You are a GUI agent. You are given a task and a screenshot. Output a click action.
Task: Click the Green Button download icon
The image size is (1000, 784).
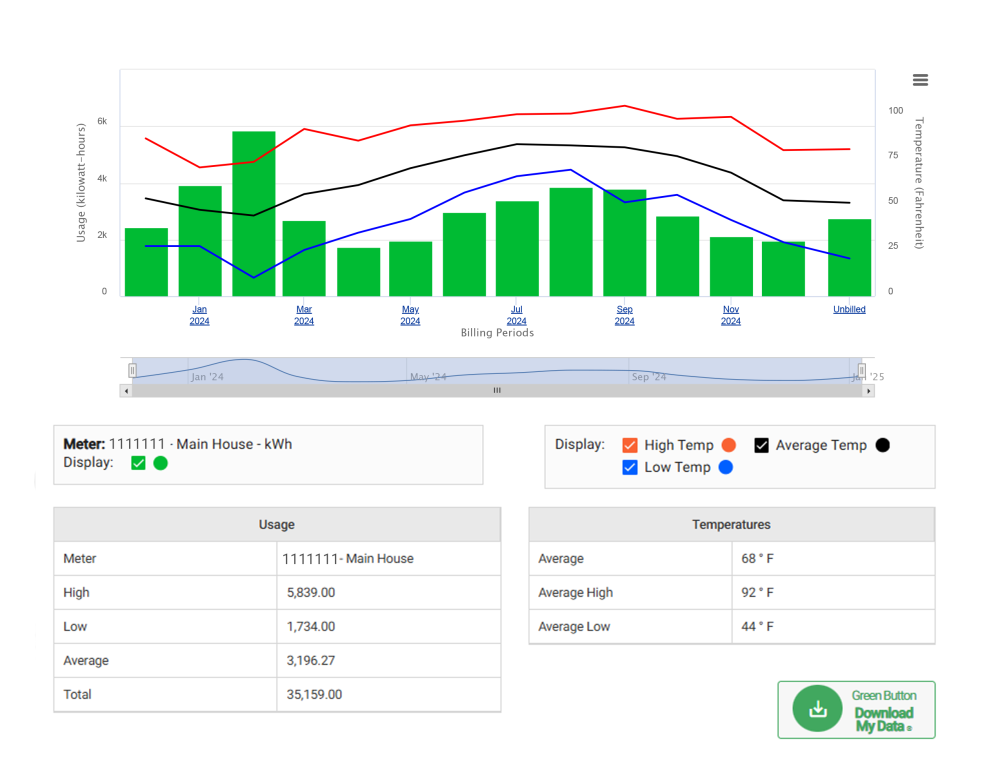click(x=818, y=709)
